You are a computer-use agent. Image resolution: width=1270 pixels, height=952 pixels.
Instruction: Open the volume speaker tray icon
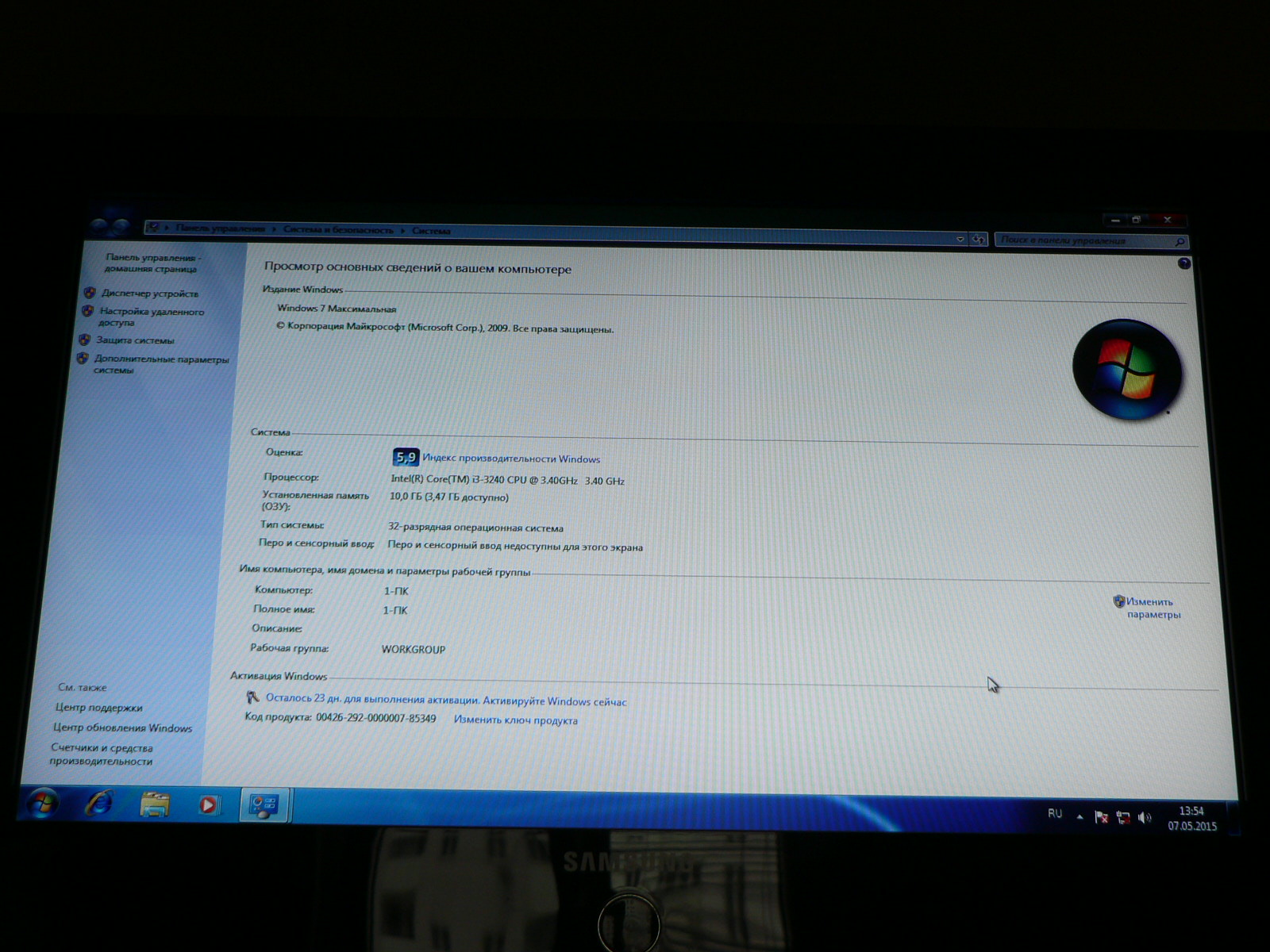pyautogui.click(x=1144, y=818)
